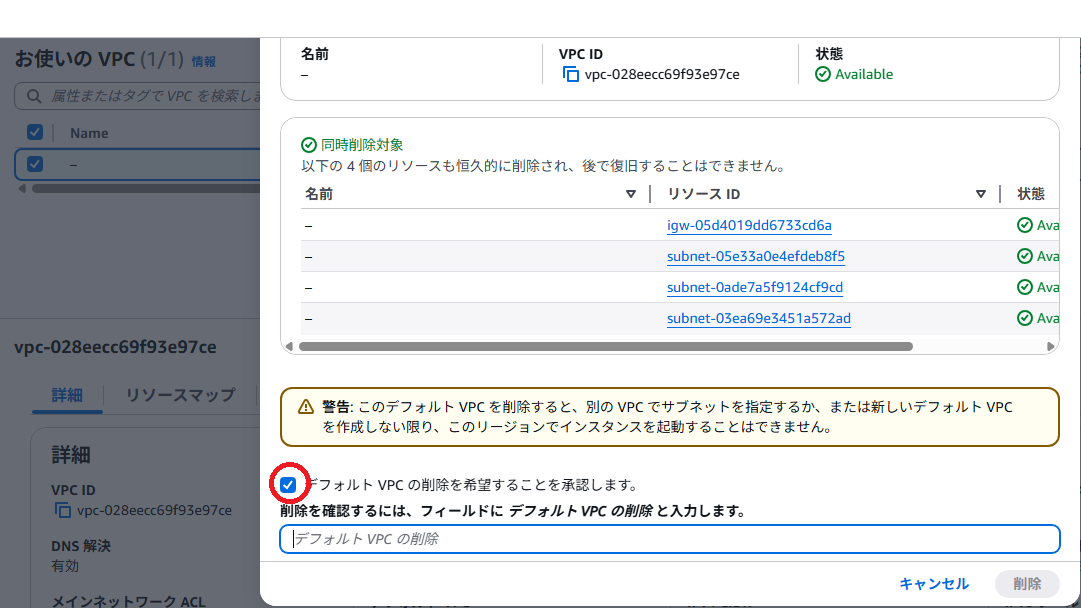Toggle the checkbox of the selected VPC row
The image size is (1081, 608).
(34, 164)
